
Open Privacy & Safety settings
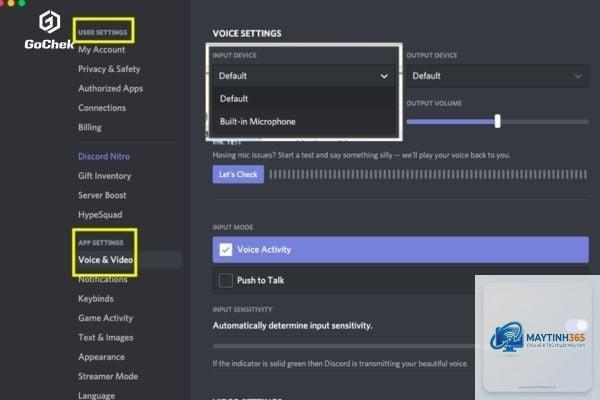pyautogui.click(x=109, y=69)
